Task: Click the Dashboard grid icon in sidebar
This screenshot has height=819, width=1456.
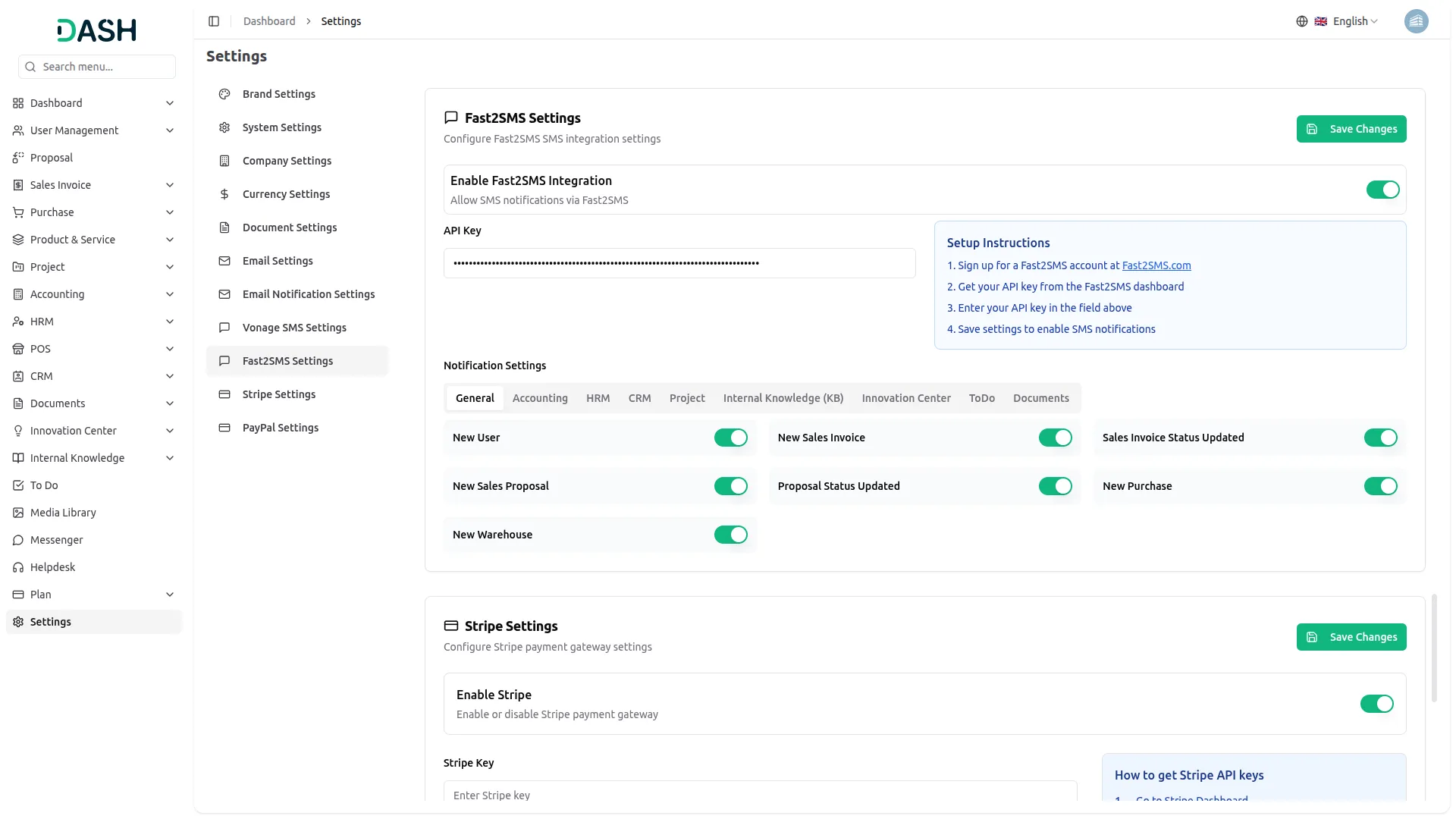Action: [x=18, y=103]
